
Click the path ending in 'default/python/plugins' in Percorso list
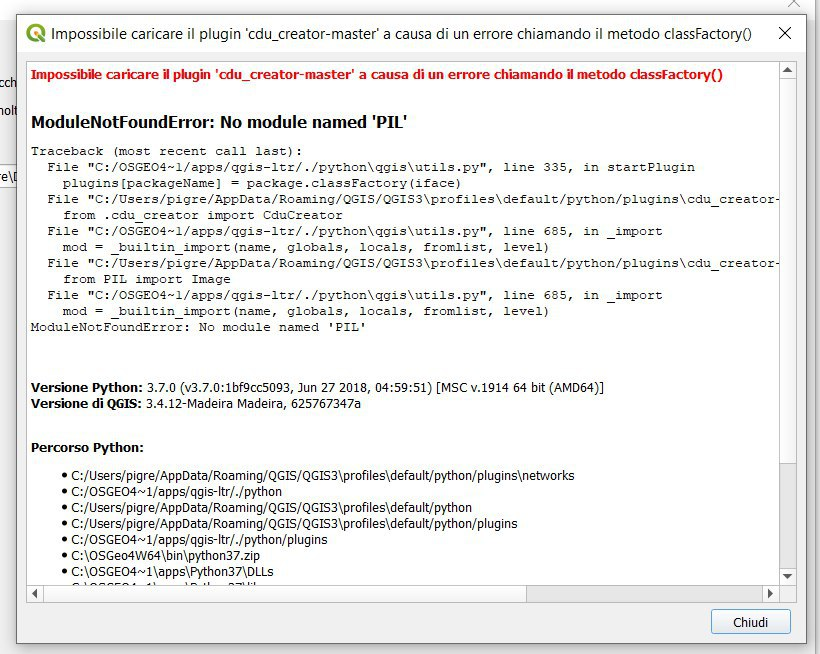click(x=294, y=524)
